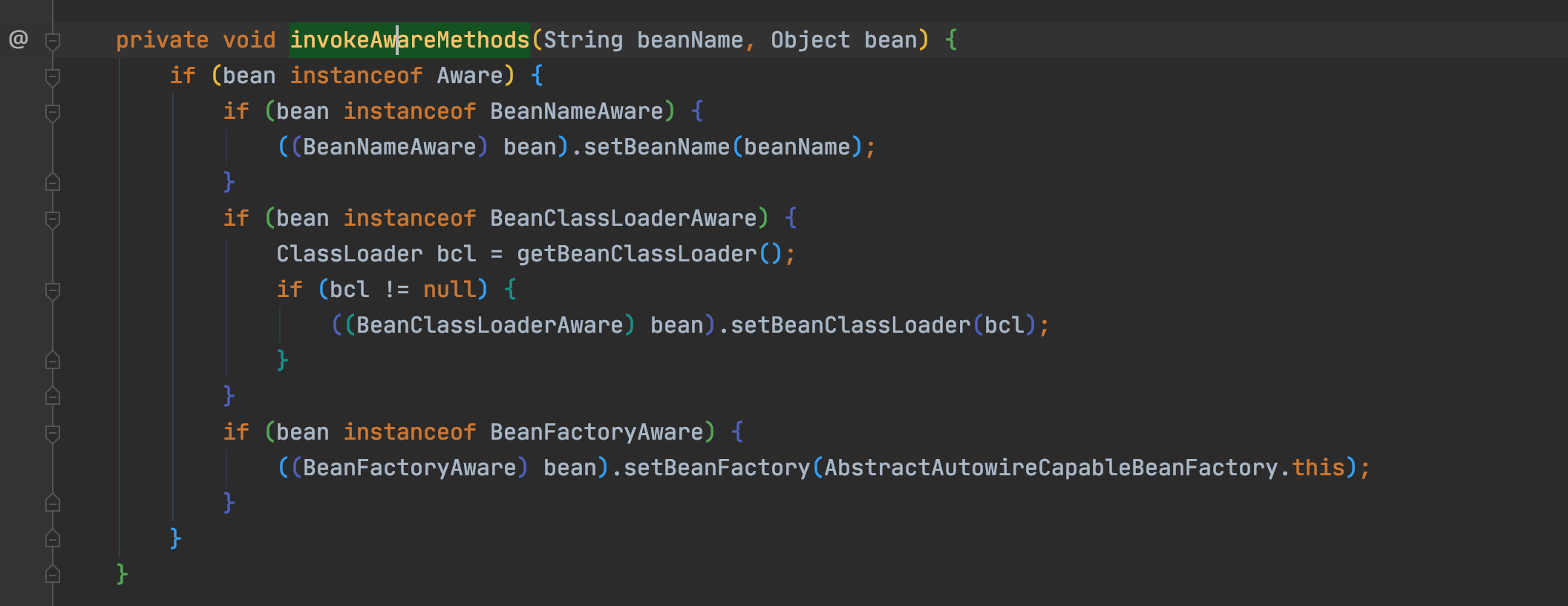Click the 'Aware' type in first if
This screenshot has height=606, width=1568.
point(470,75)
